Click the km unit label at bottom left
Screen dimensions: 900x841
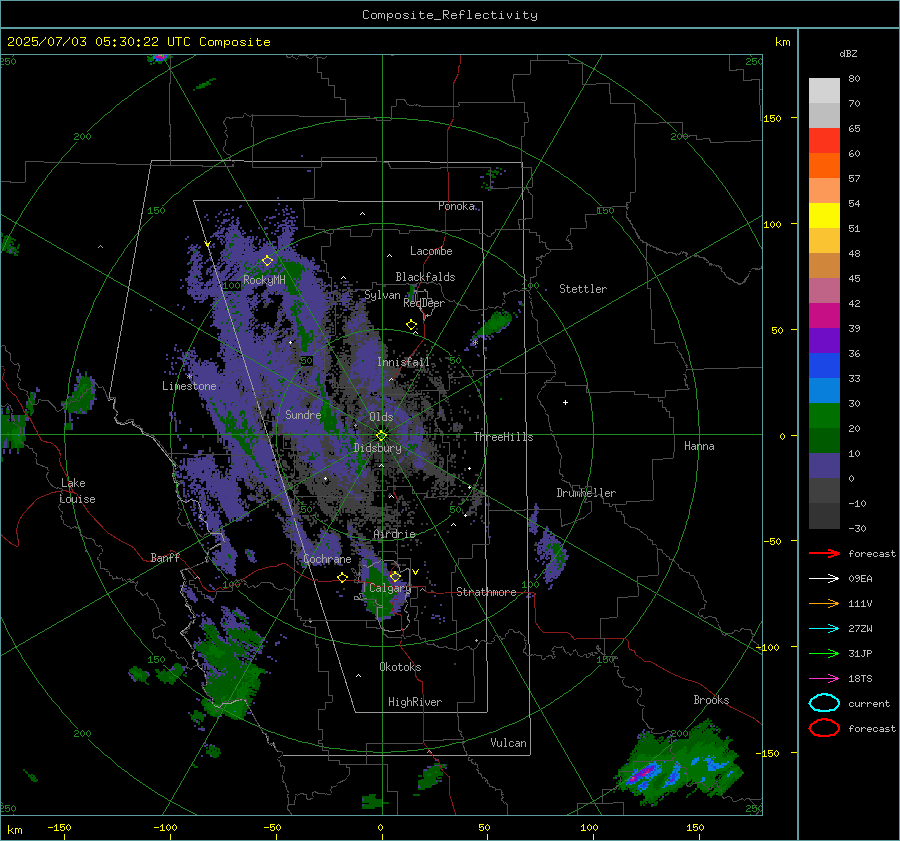tap(14, 830)
